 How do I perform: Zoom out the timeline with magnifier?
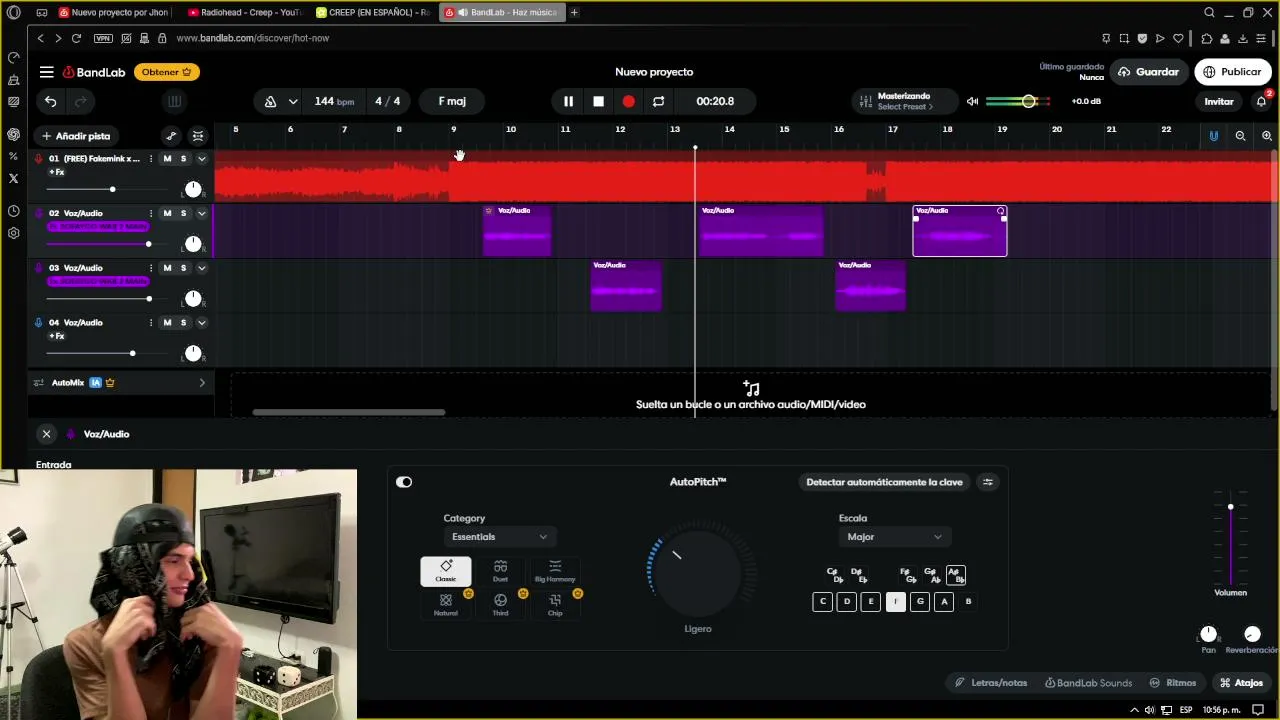click(x=1240, y=136)
